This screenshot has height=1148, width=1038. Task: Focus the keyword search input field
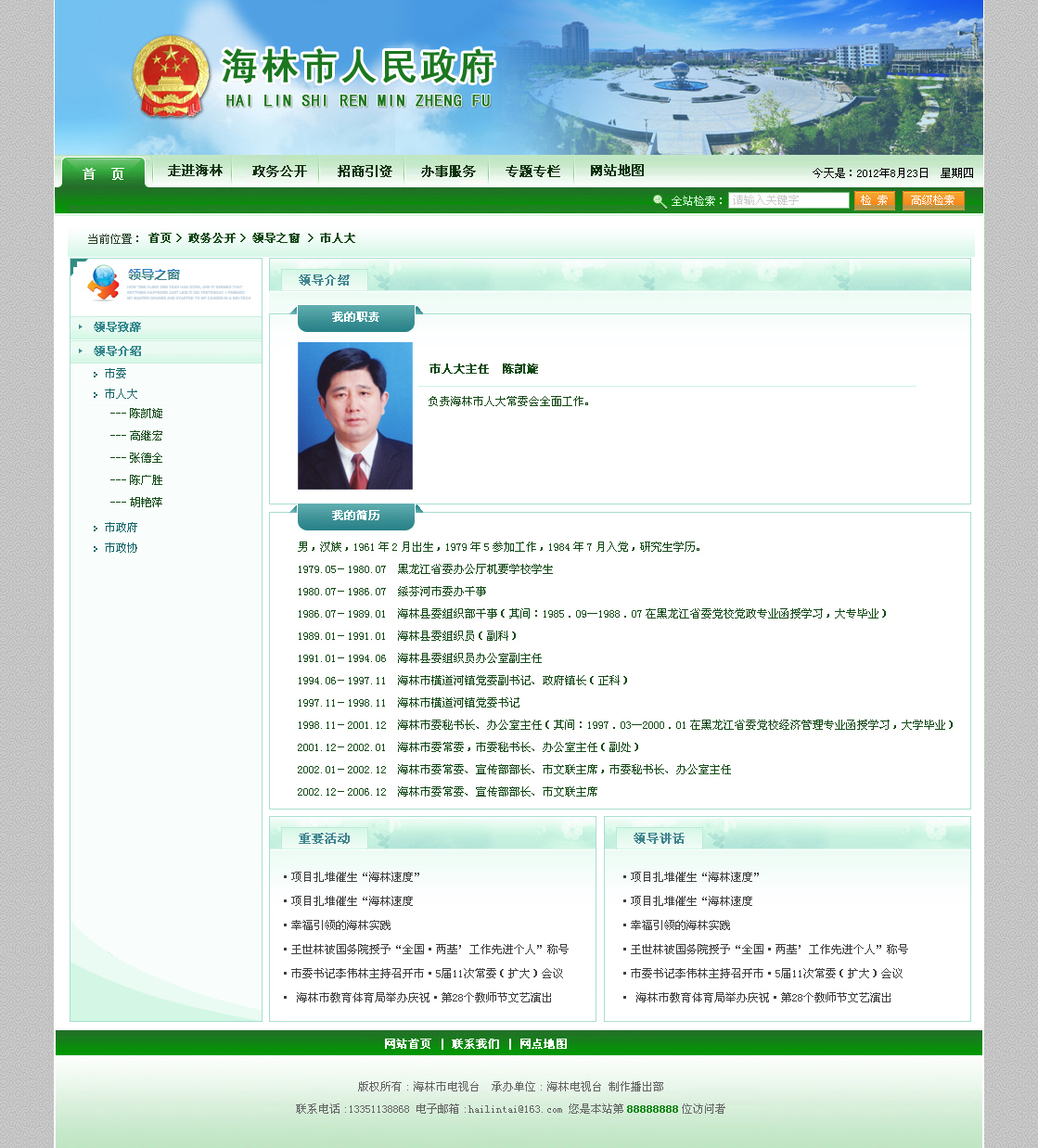788,200
